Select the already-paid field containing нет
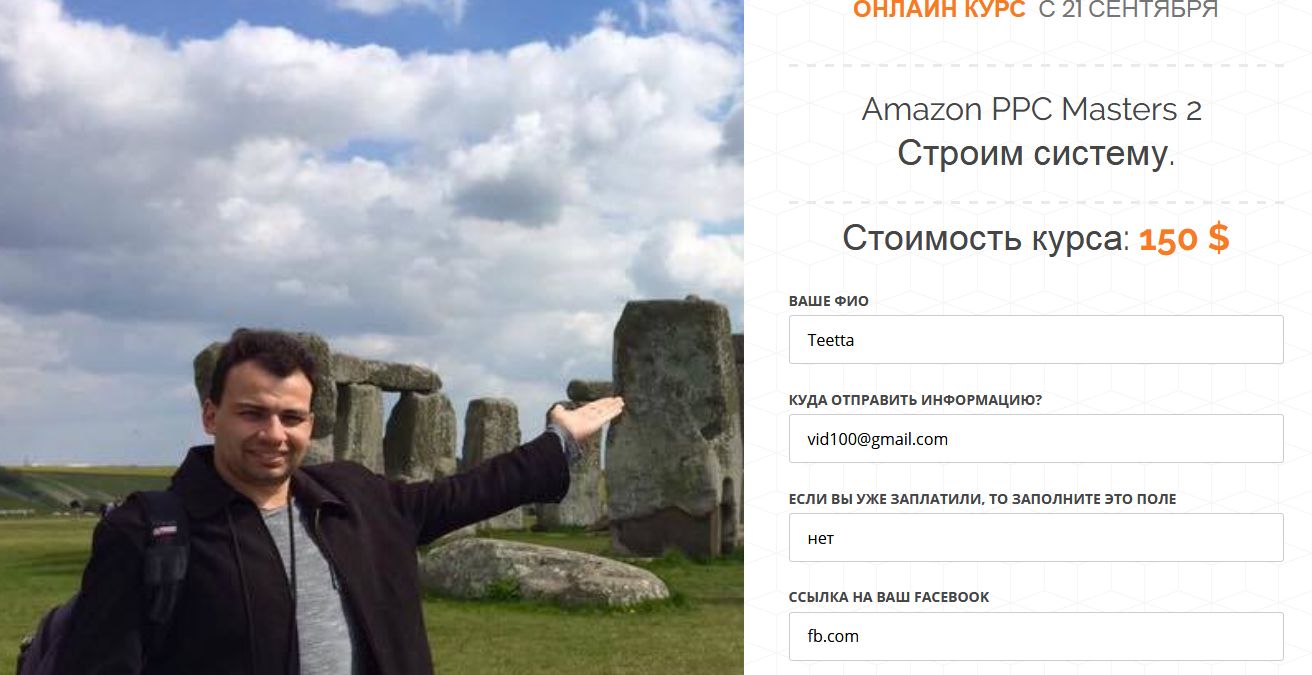1312x675 pixels. click(1036, 538)
